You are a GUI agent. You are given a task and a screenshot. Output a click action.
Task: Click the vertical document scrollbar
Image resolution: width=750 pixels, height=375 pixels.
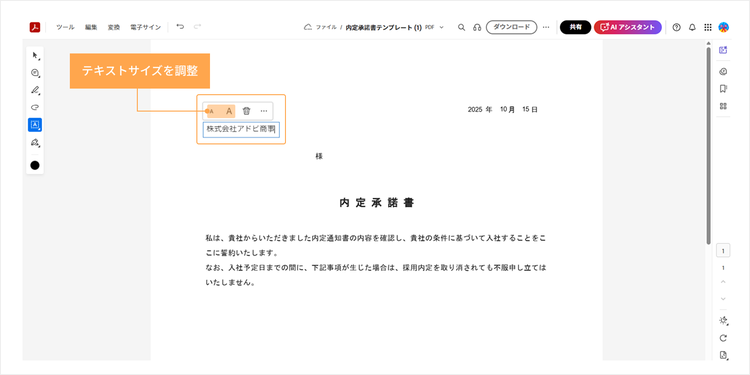tap(709, 146)
